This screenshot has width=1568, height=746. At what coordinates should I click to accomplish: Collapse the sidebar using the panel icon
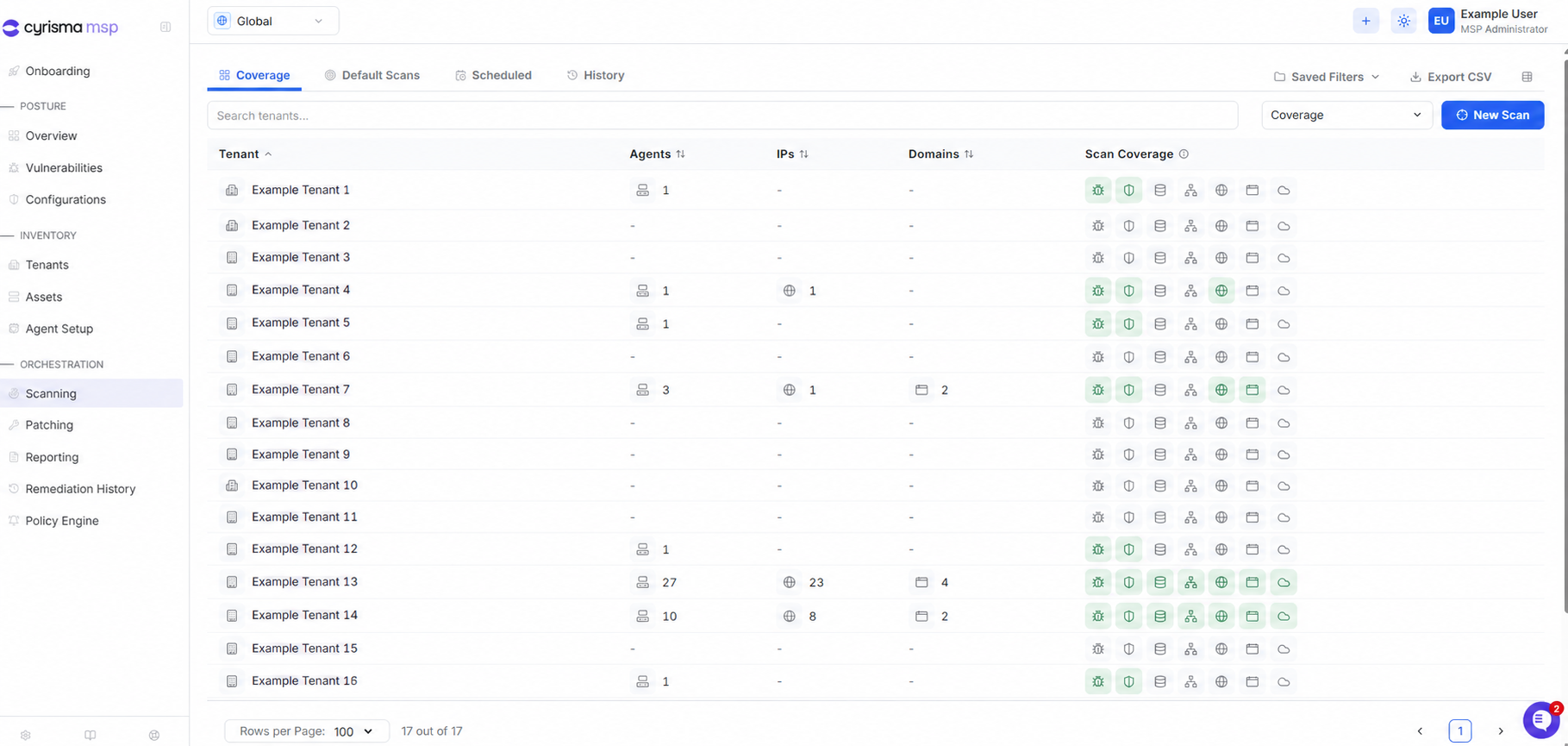point(166,27)
